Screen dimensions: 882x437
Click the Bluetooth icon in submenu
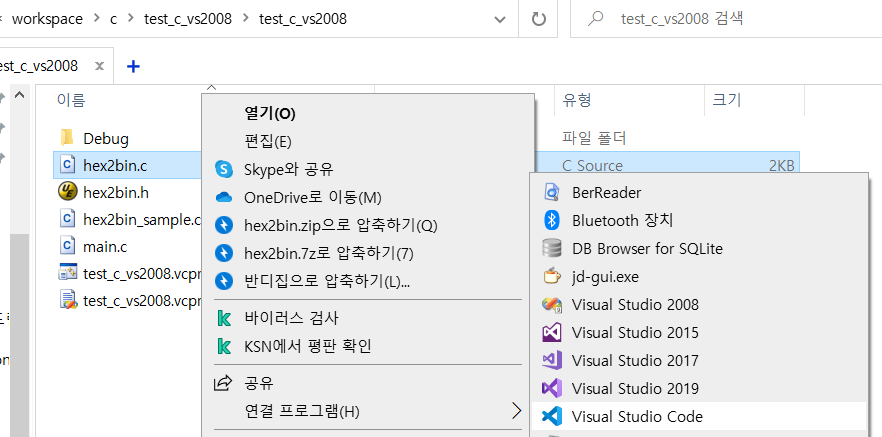(x=551, y=220)
